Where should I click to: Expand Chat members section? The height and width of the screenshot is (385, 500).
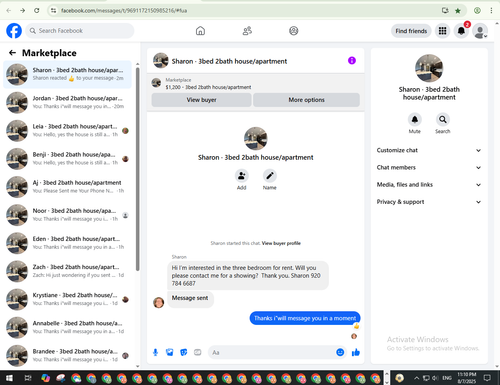[x=429, y=167]
